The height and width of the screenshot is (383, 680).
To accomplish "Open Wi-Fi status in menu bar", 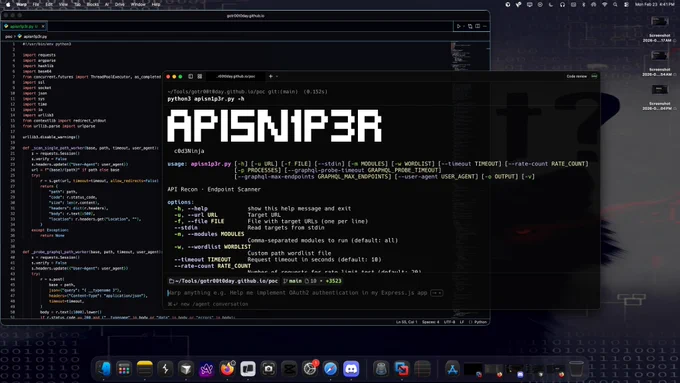I will tap(604, 4).
